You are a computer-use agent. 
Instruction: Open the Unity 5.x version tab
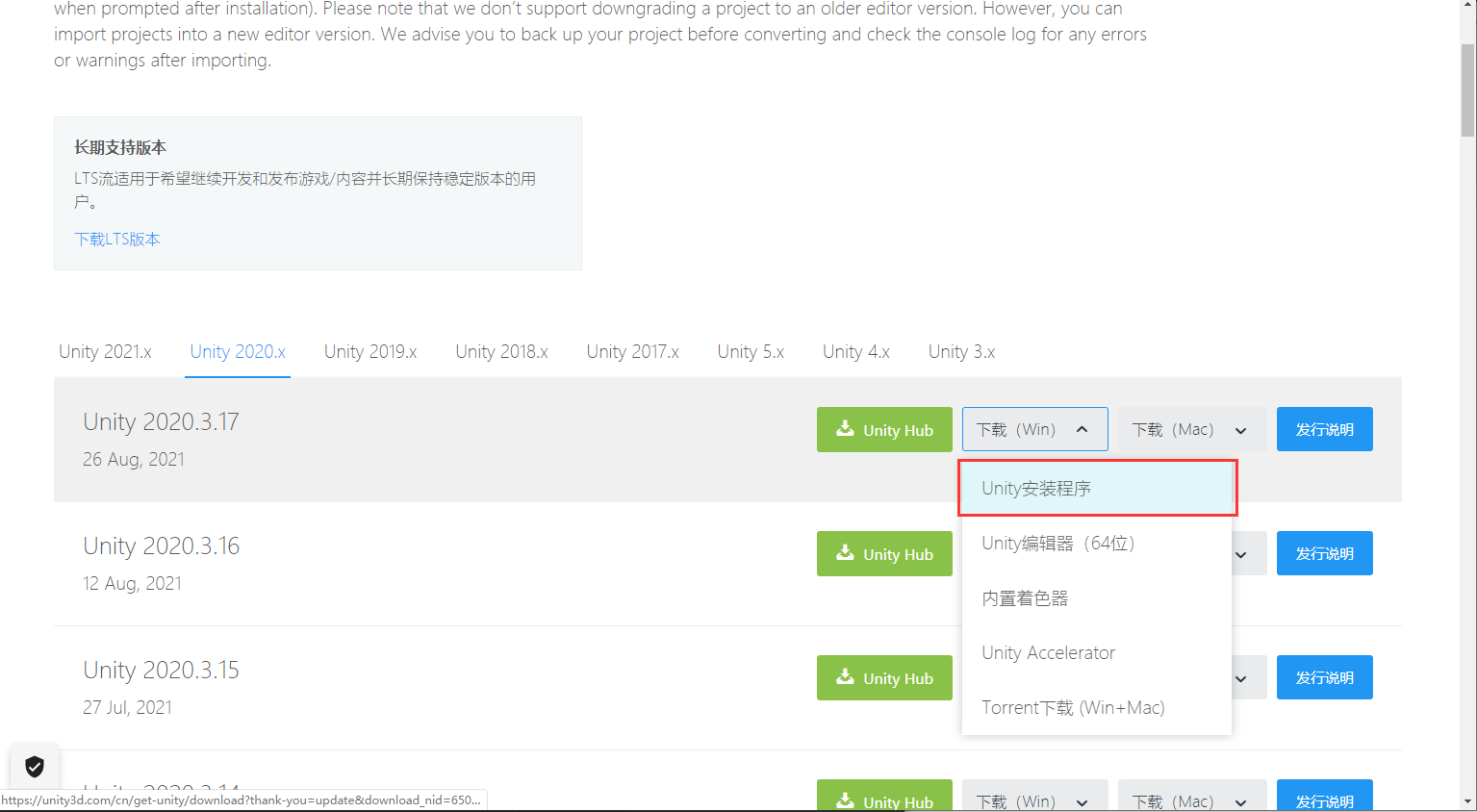point(750,351)
